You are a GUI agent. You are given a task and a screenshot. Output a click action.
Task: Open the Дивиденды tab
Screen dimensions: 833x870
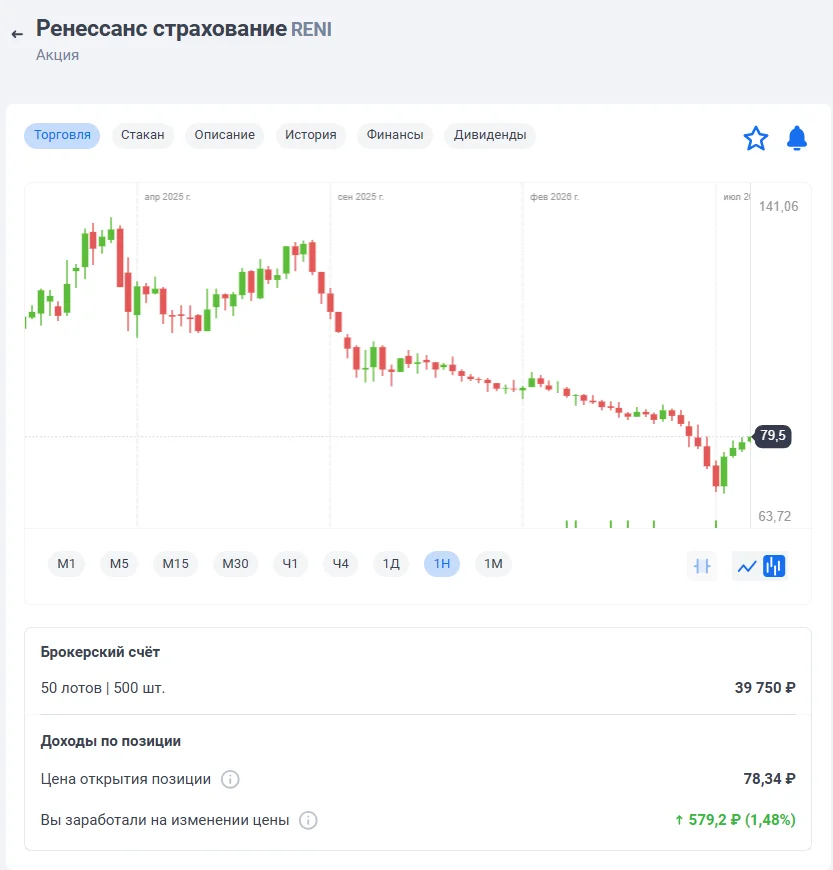click(x=490, y=135)
